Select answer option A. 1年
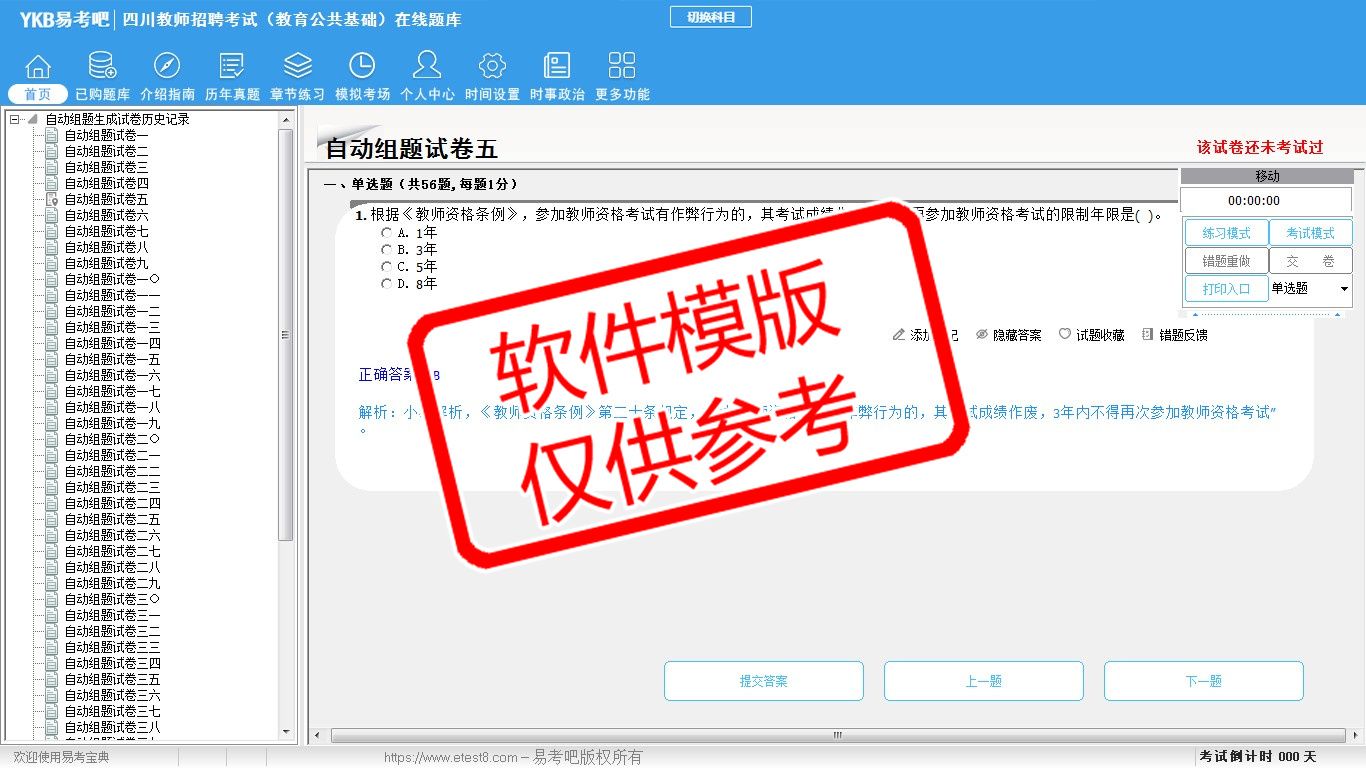Image resolution: width=1366 pixels, height=768 pixels. [387, 233]
